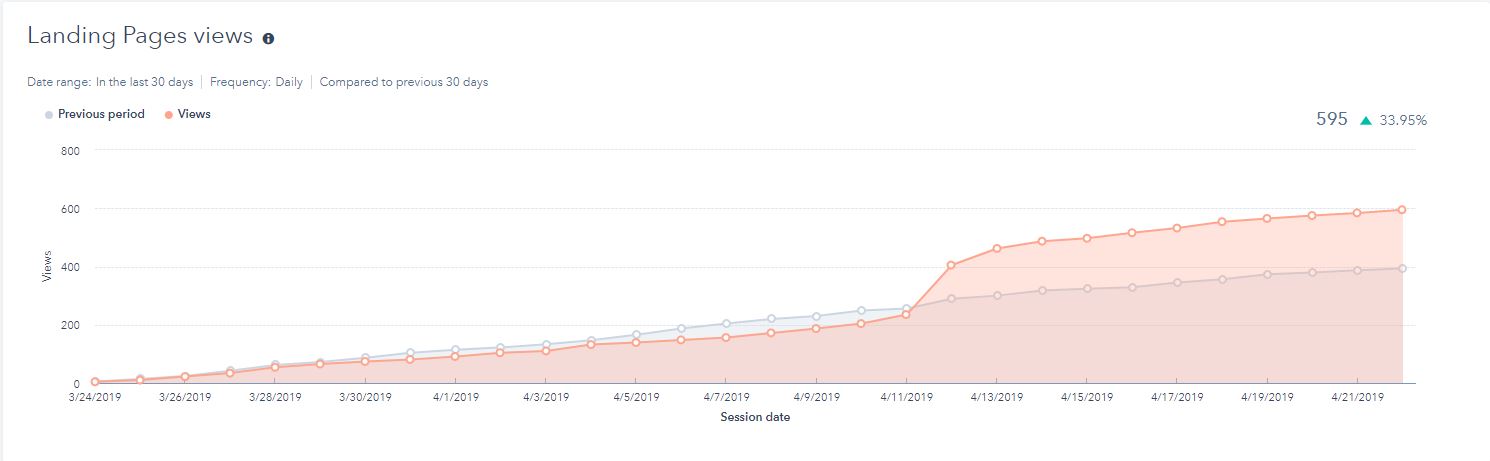
Task: Click the green upward trend triangle icon
Action: 1366,120
